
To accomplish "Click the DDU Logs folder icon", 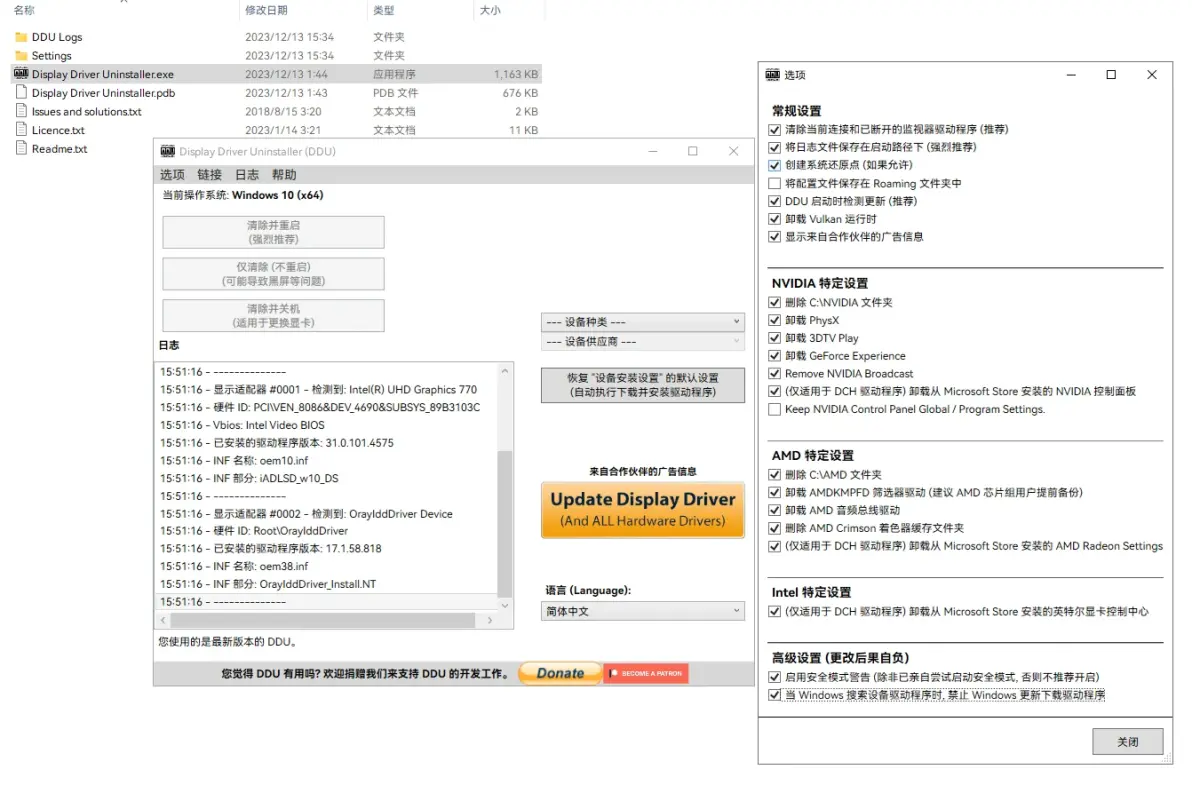I will point(21,37).
